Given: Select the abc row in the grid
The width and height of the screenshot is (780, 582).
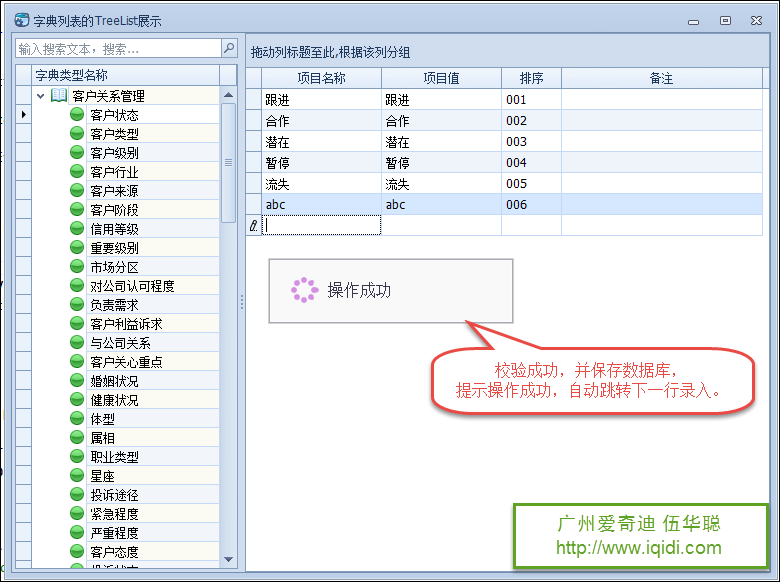Looking at the screenshot, I should (321, 204).
